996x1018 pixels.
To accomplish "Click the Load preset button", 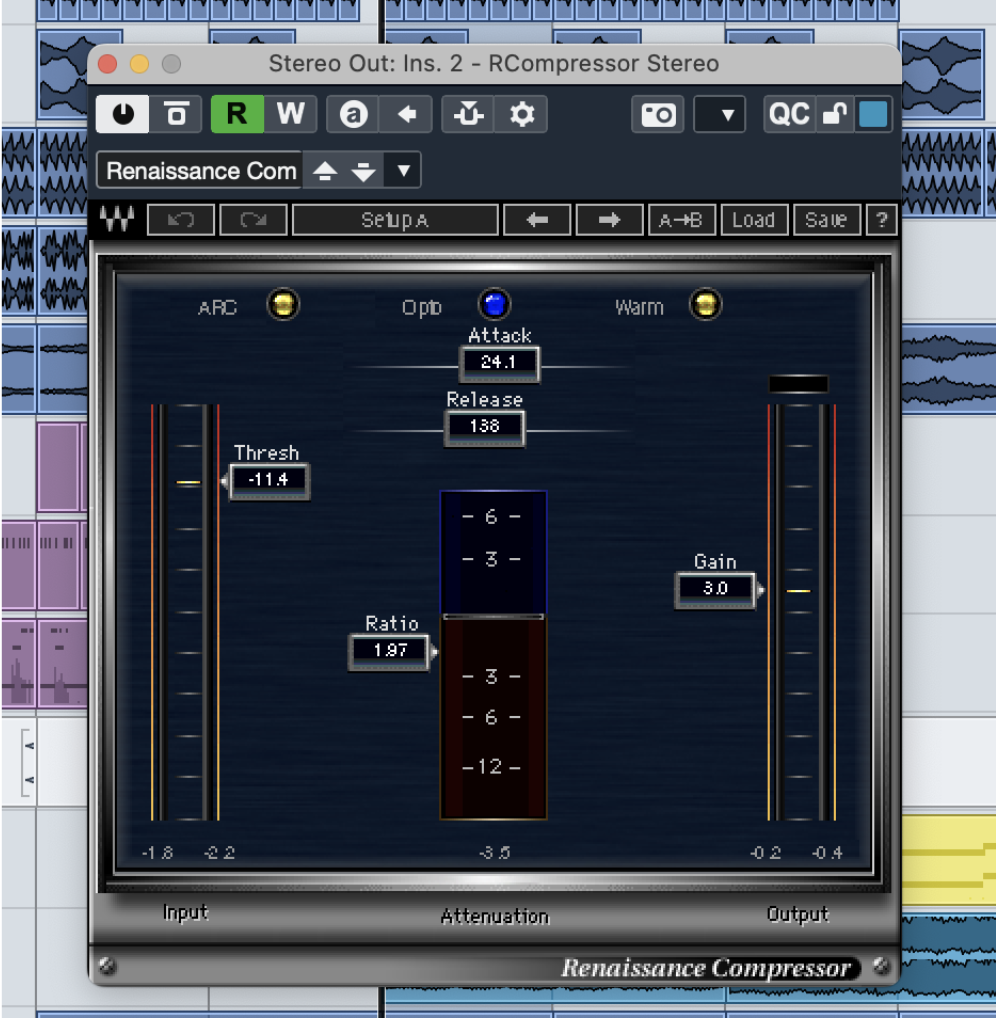I will click(753, 220).
